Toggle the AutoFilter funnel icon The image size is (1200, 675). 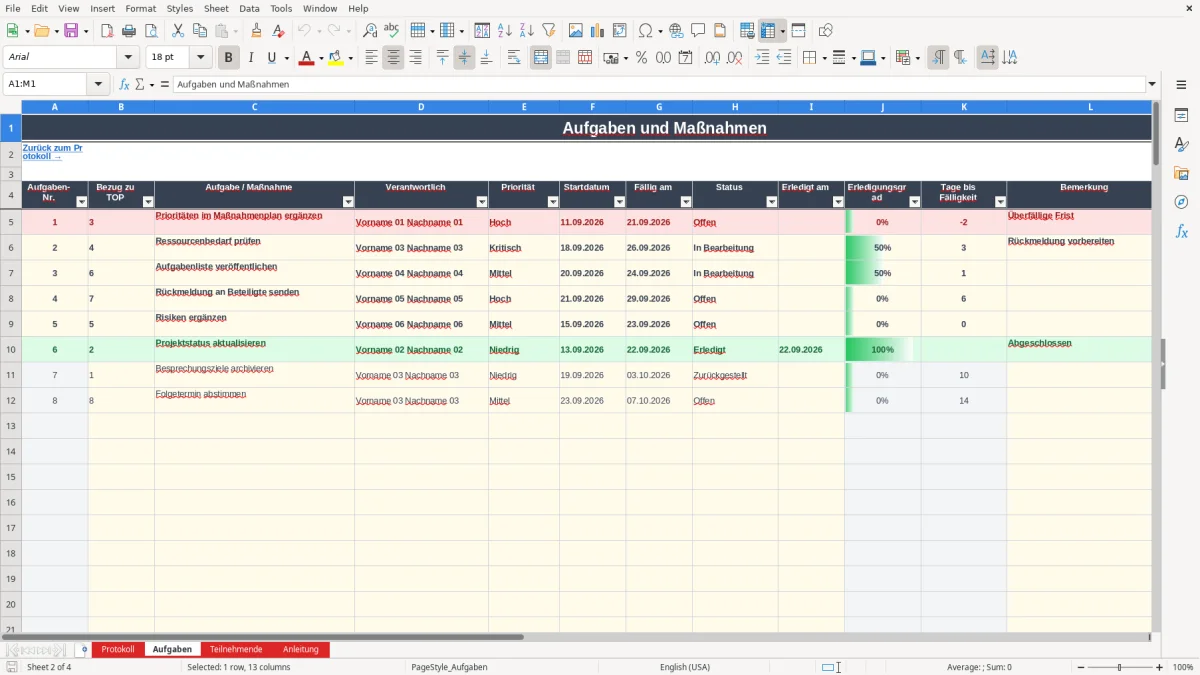click(x=549, y=31)
